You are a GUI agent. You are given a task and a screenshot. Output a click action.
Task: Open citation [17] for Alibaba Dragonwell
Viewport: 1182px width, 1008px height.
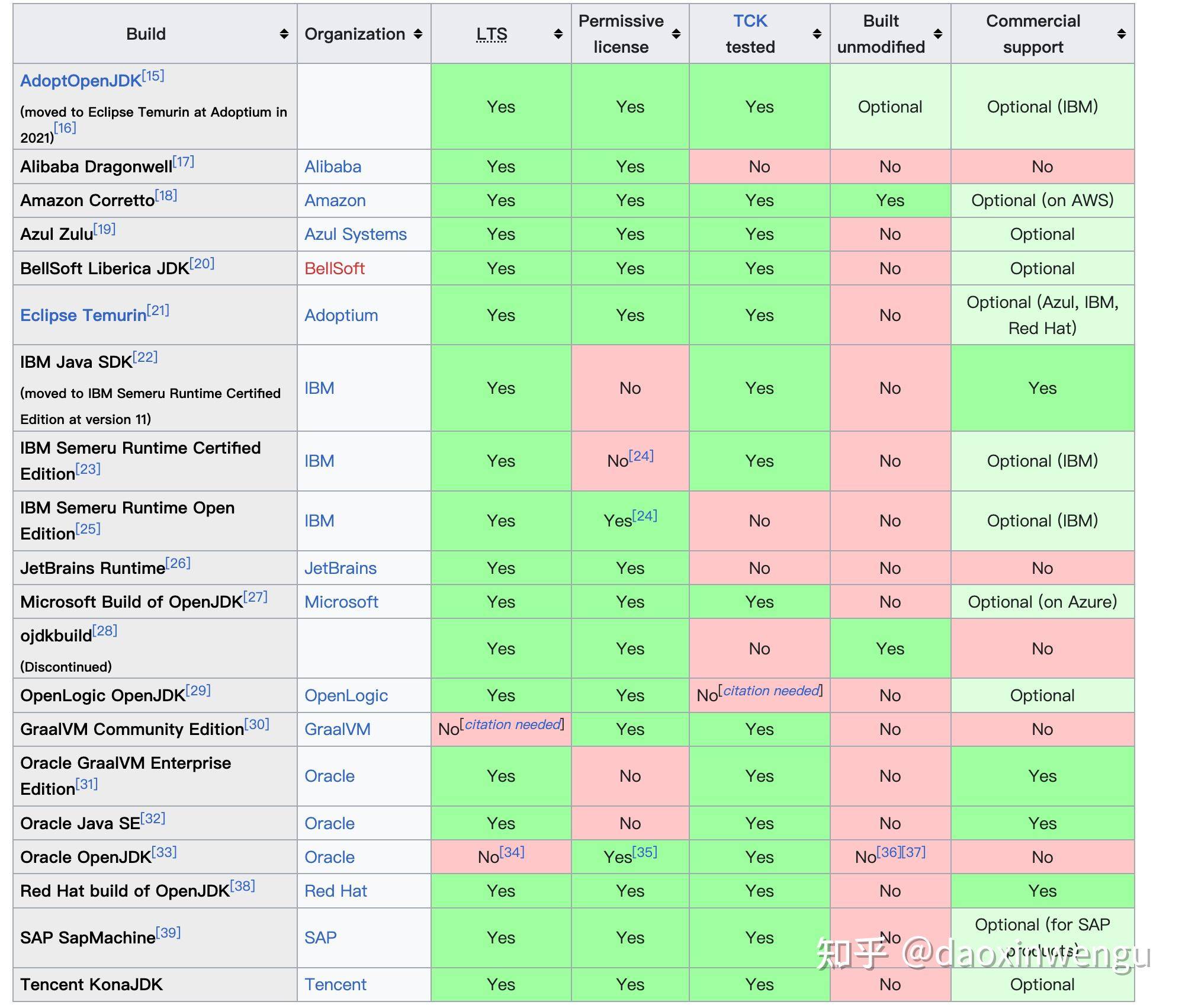tap(183, 162)
